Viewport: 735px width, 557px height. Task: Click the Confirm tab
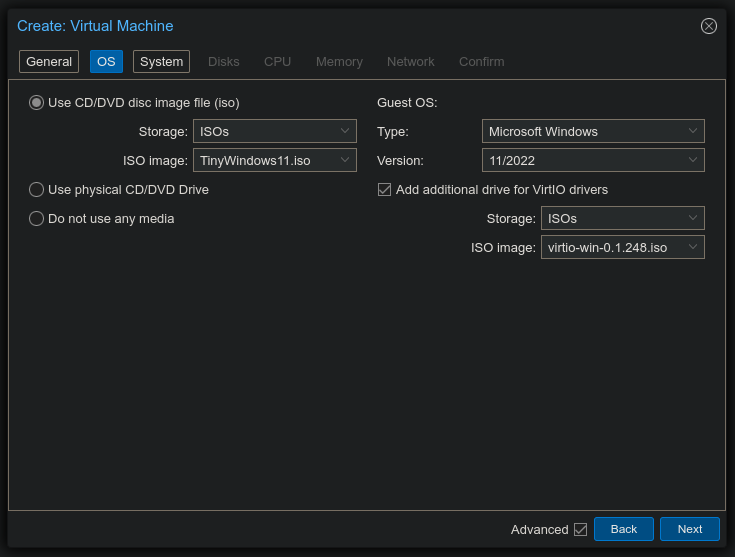click(x=481, y=62)
